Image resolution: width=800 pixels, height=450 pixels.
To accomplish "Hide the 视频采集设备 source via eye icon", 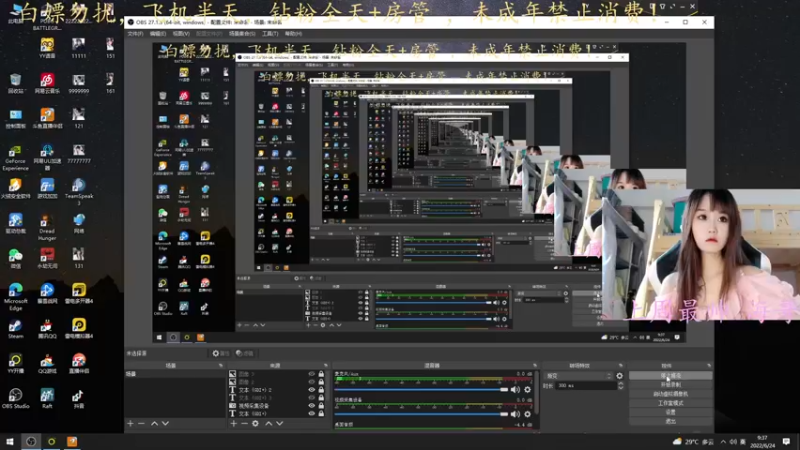I will [311, 406].
